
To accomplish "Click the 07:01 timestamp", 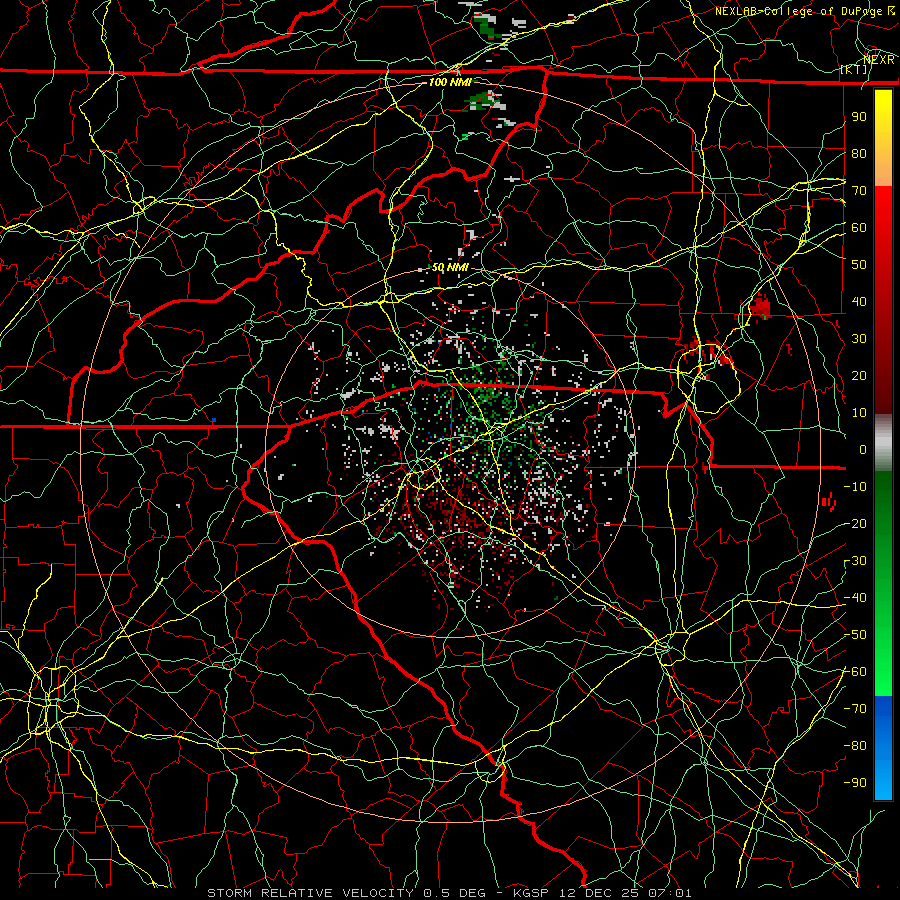I will (669, 893).
